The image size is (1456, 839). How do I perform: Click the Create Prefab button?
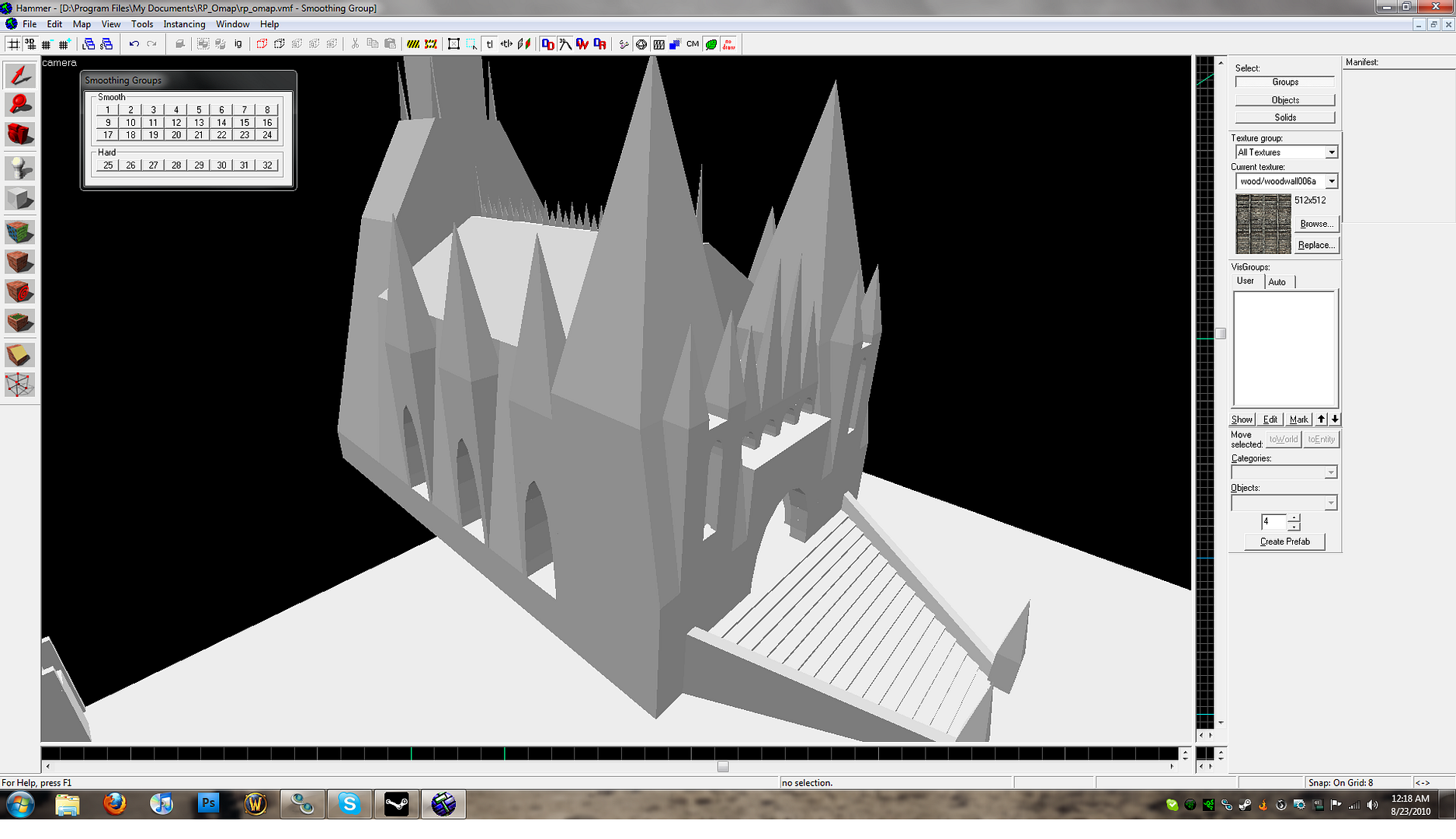tap(1284, 541)
